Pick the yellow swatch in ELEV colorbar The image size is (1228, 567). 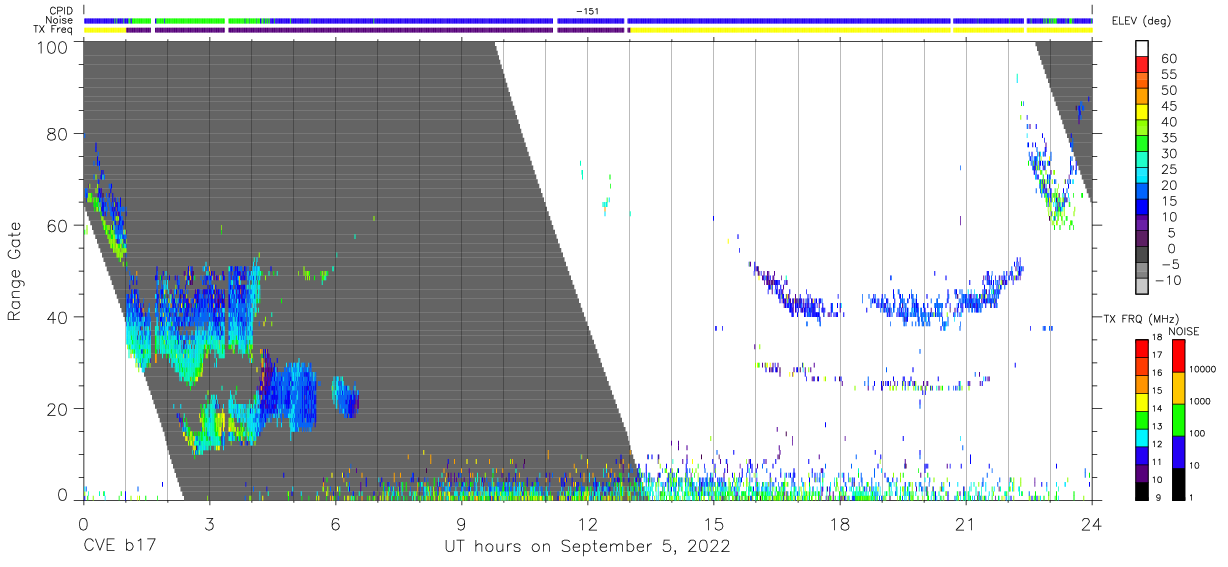click(1142, 114)
